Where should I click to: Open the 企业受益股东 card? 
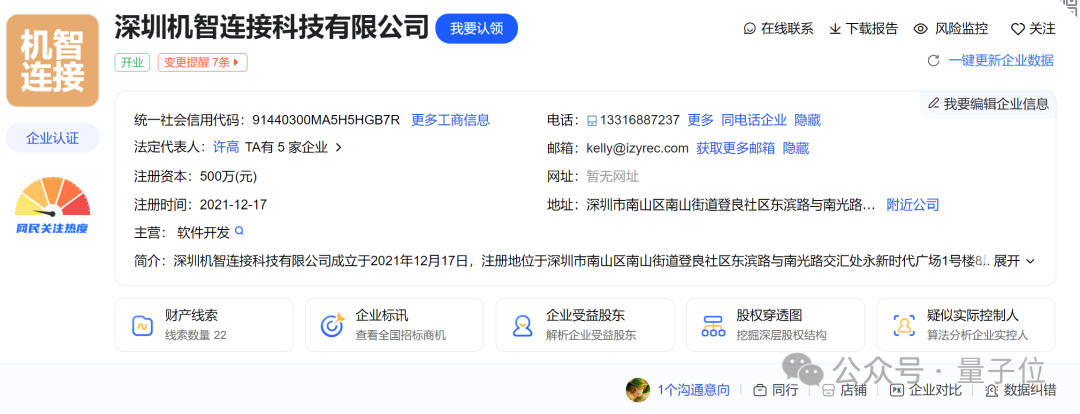tap(585, 325)
